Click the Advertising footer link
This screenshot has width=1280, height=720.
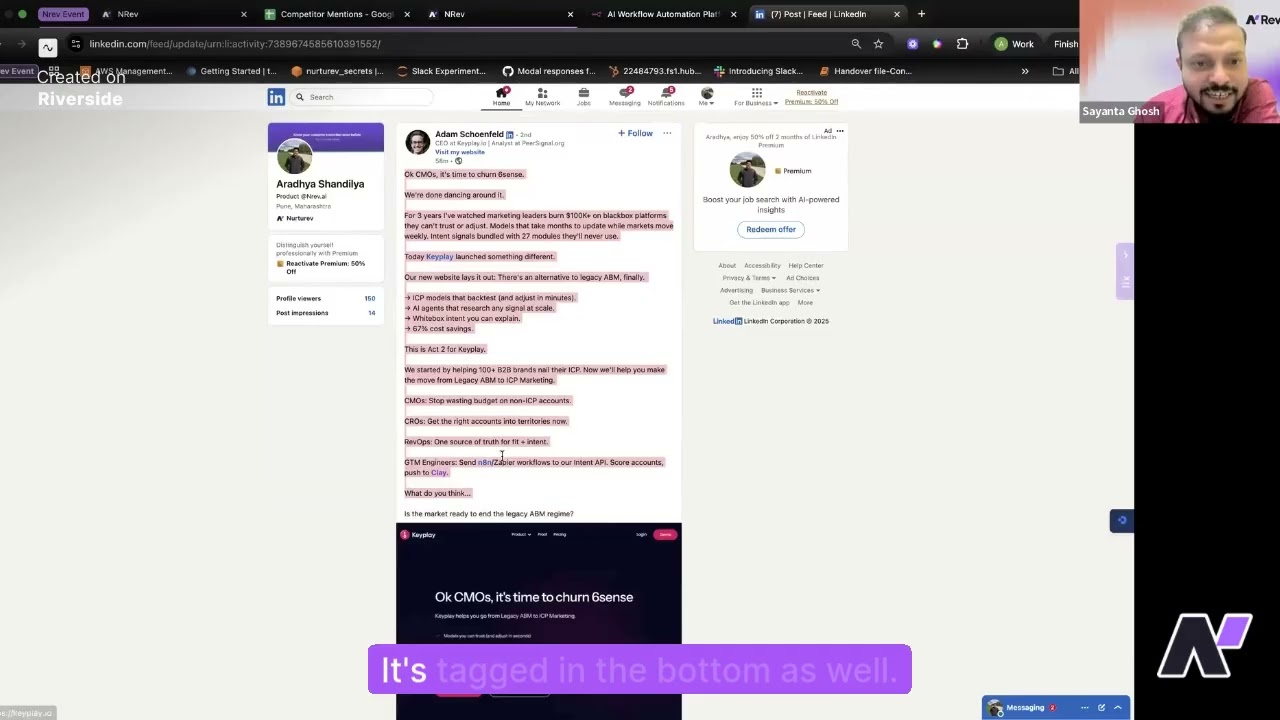coord(736,290)
